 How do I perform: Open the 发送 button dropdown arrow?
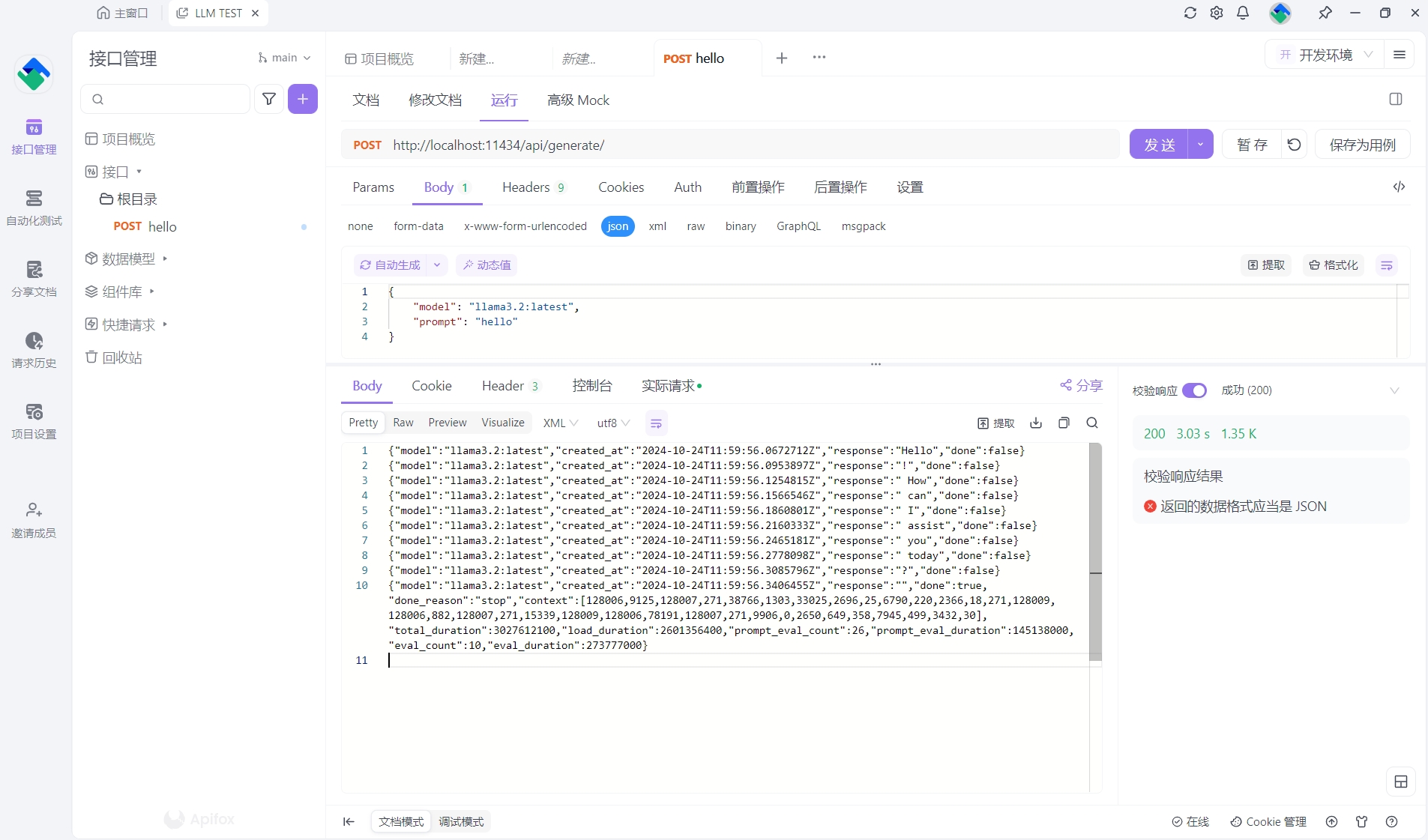[1200, 145]
